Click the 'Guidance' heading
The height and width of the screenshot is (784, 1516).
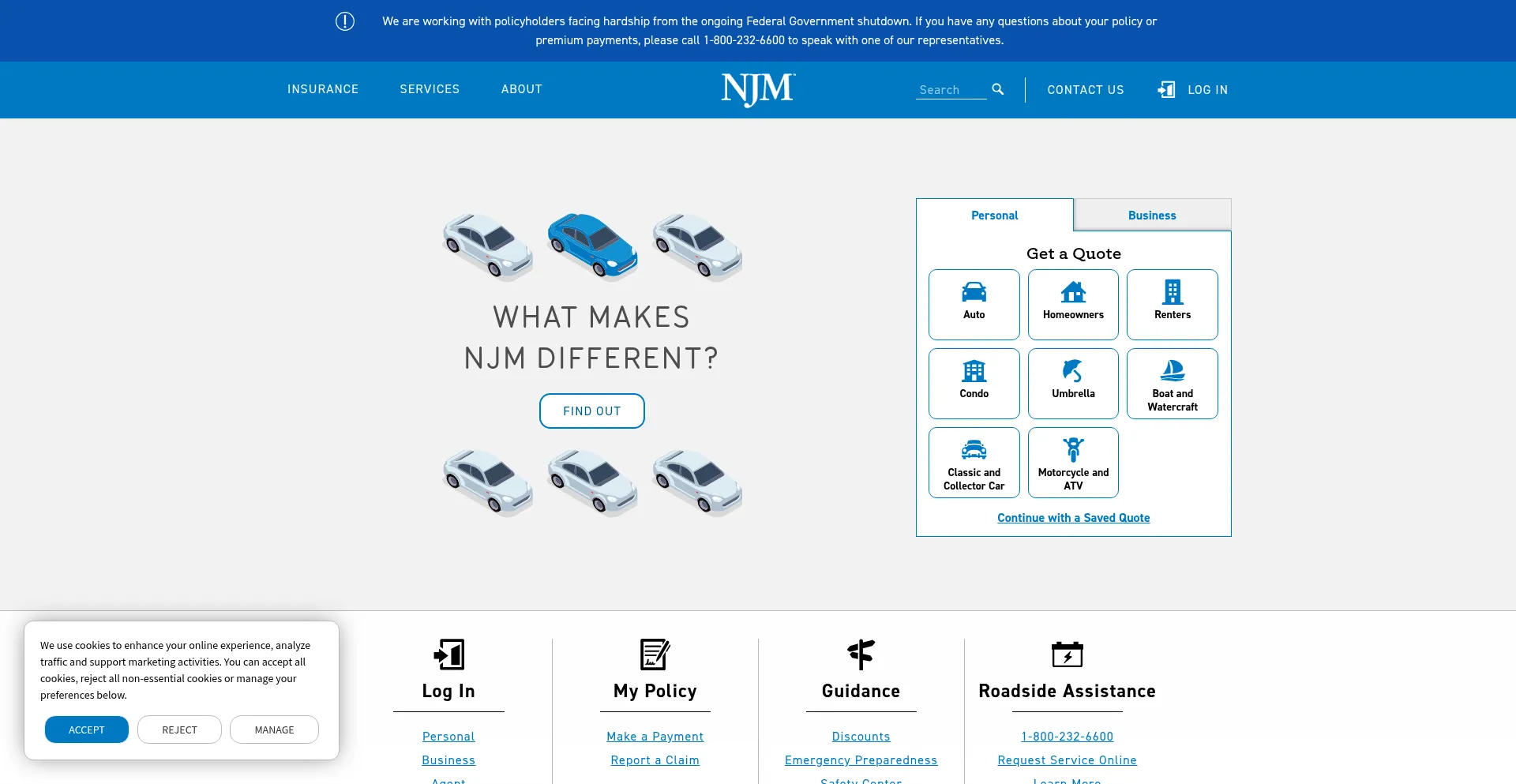[861, 691]
